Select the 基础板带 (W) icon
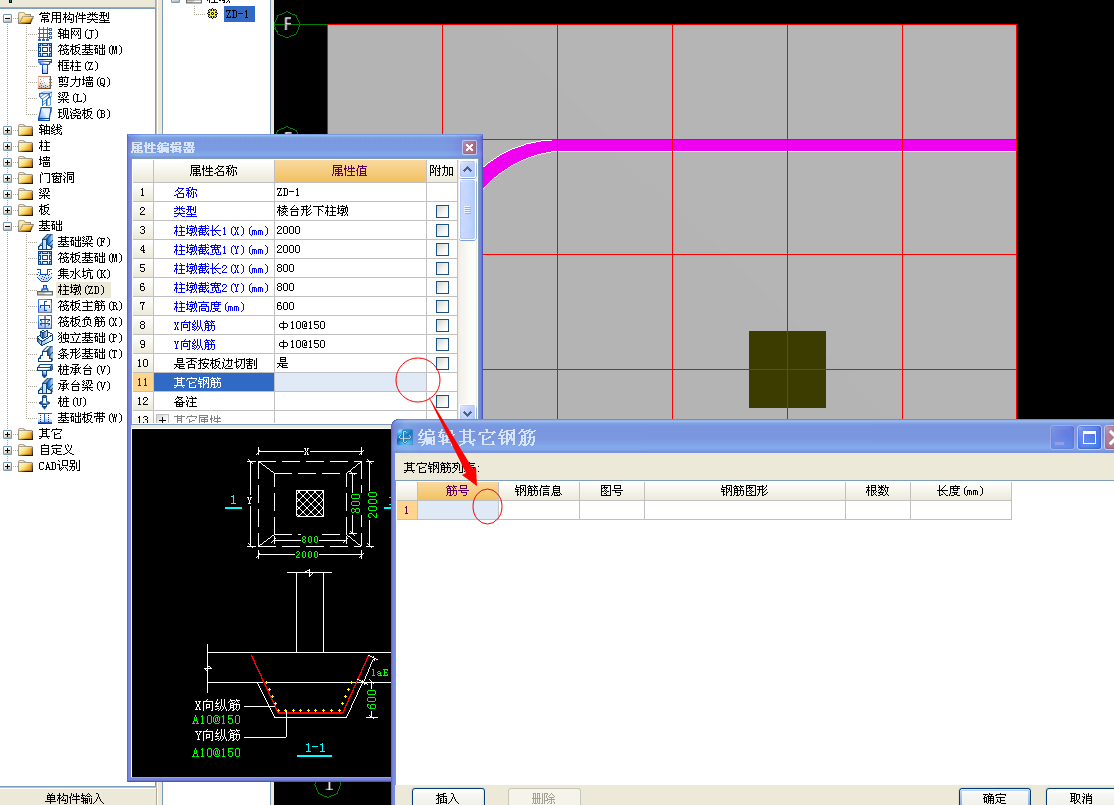This screenshot has width=1114, height=805. click(45, 418)
